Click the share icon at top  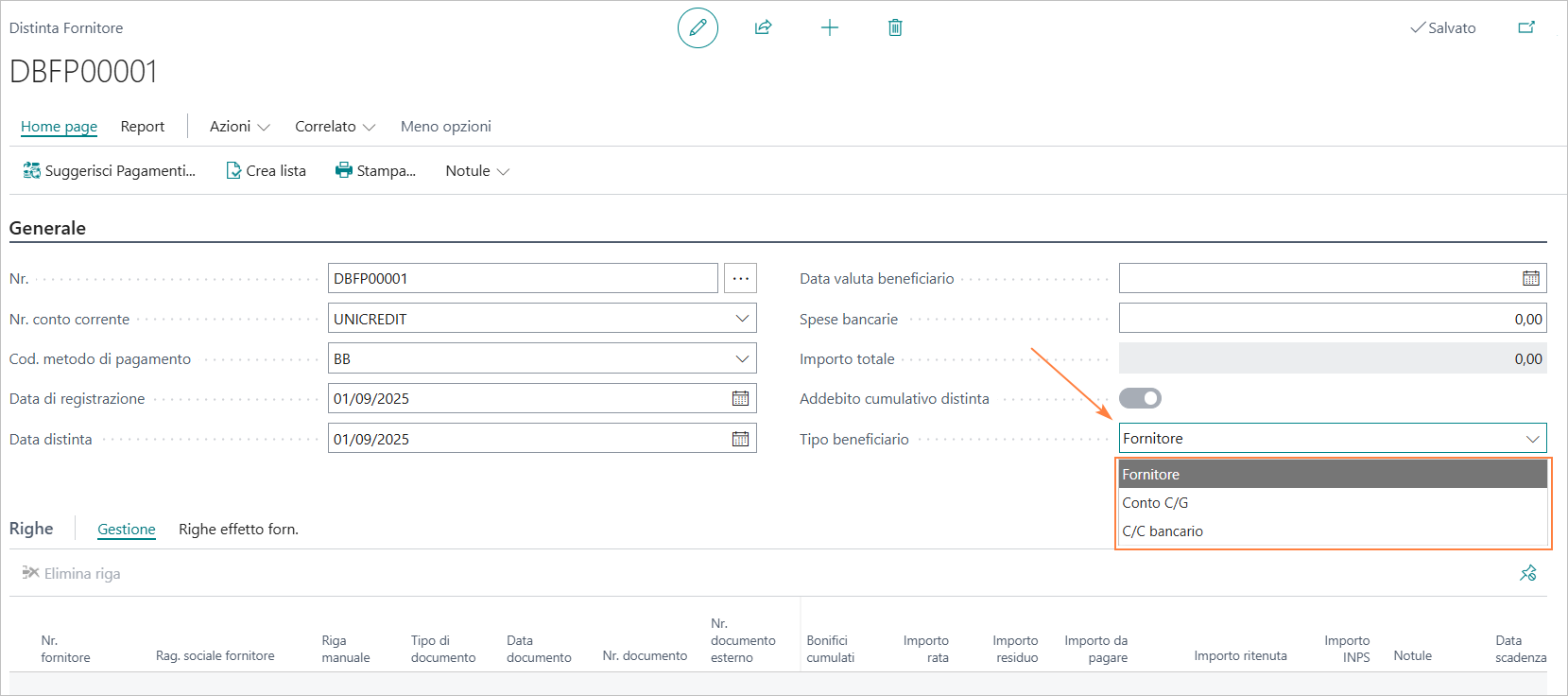coord(763,27)
